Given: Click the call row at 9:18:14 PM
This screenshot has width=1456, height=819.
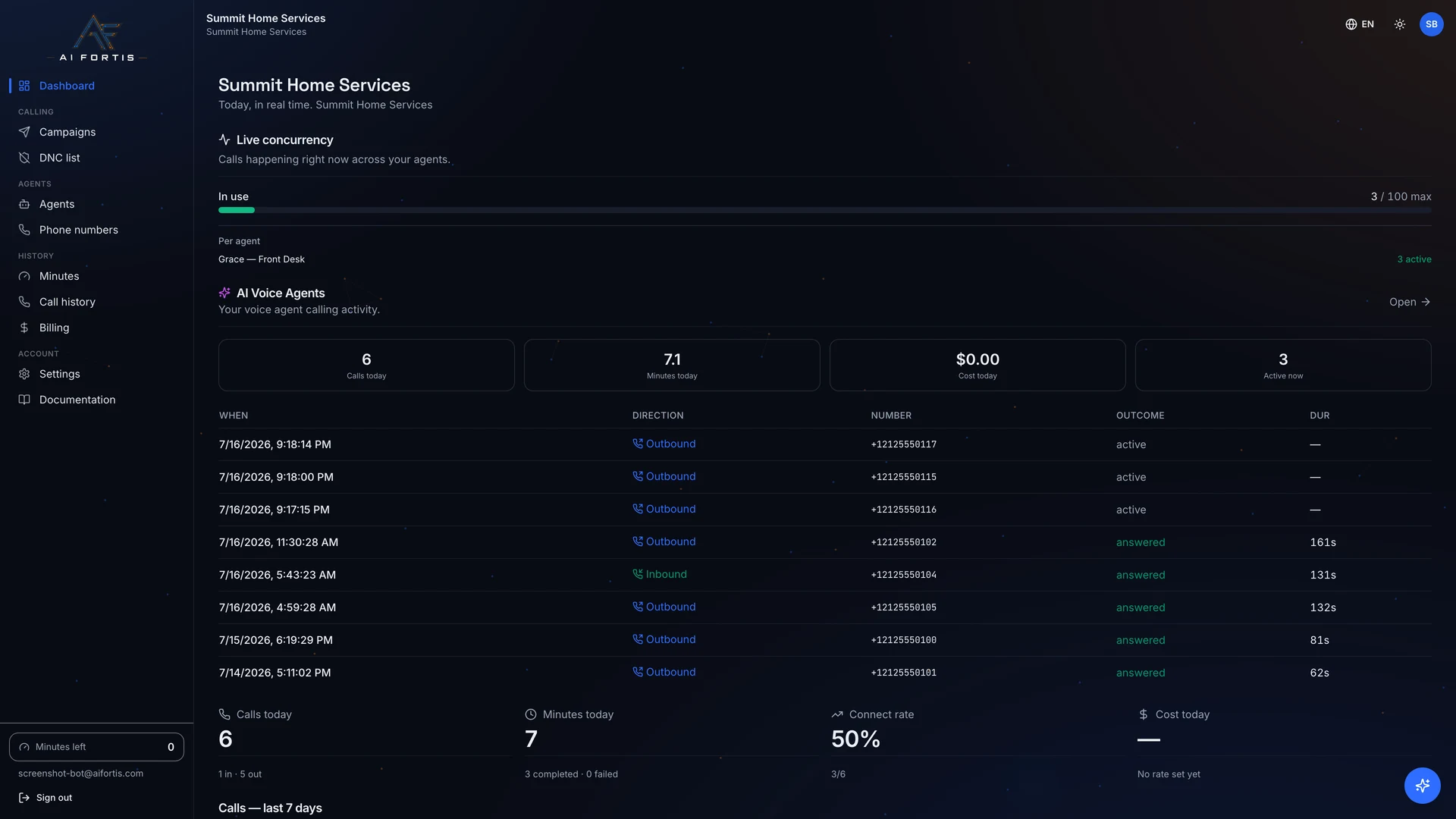Looking at the screenshot, I should coord(825,444).
